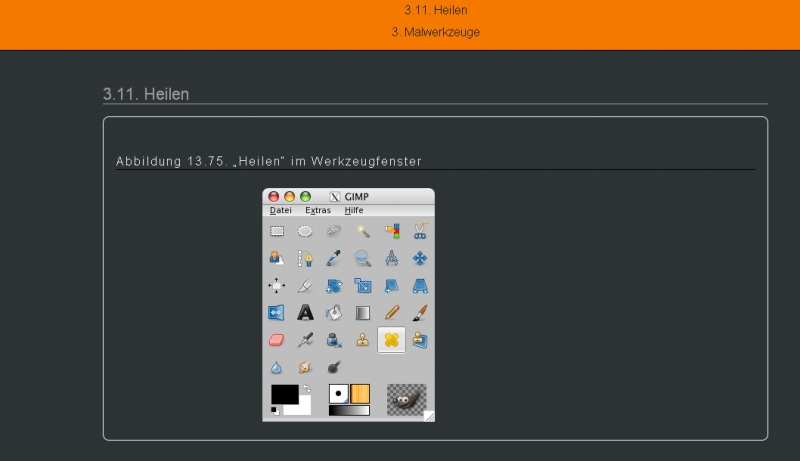Image resolution: width=800 pixels, height=461 pixels.
Task: Pick the Color Picker eyedropper tool
Action: click(334, 259)
